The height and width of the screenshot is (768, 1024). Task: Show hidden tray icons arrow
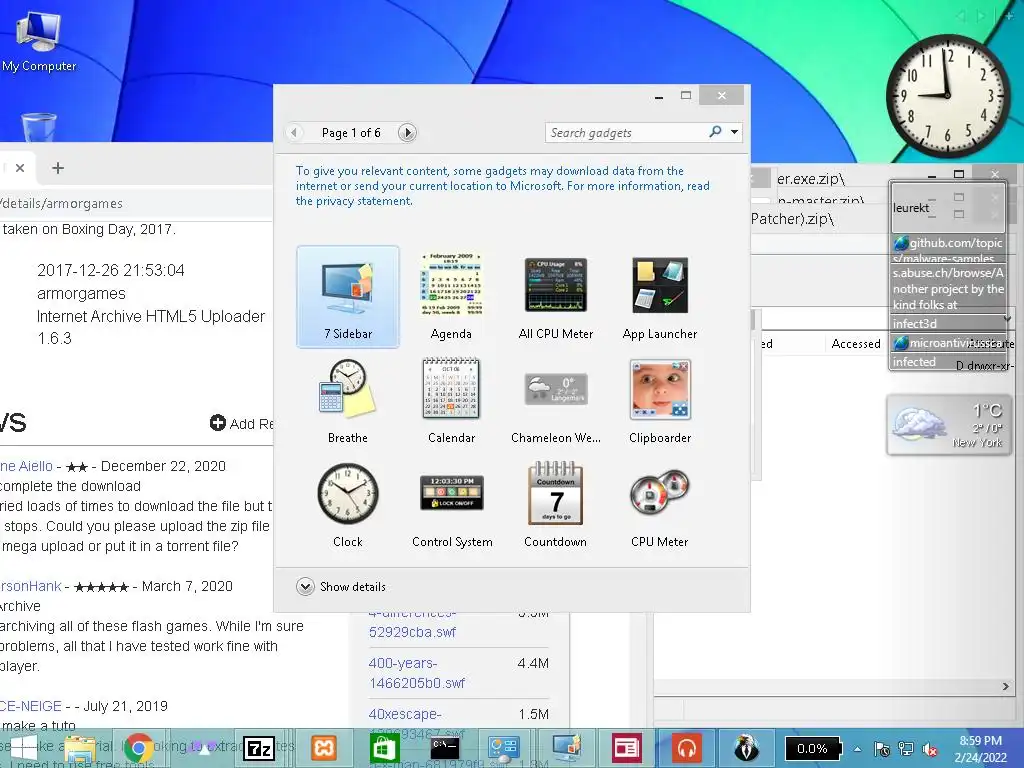coord(857,749)
